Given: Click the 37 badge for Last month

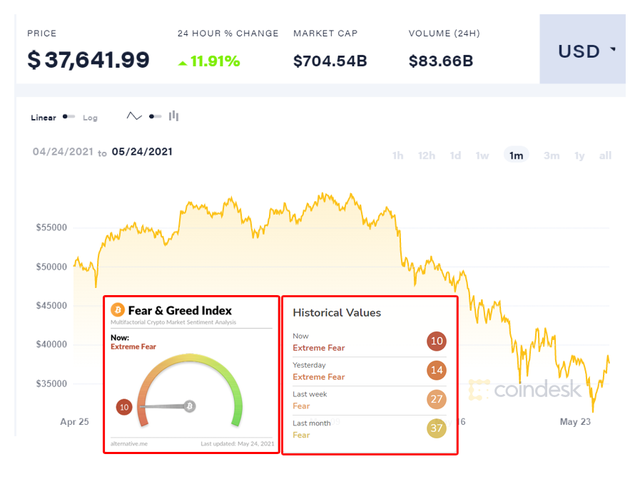Looking at the screenshot, I should pyautogui.click(x=436, y=428).
